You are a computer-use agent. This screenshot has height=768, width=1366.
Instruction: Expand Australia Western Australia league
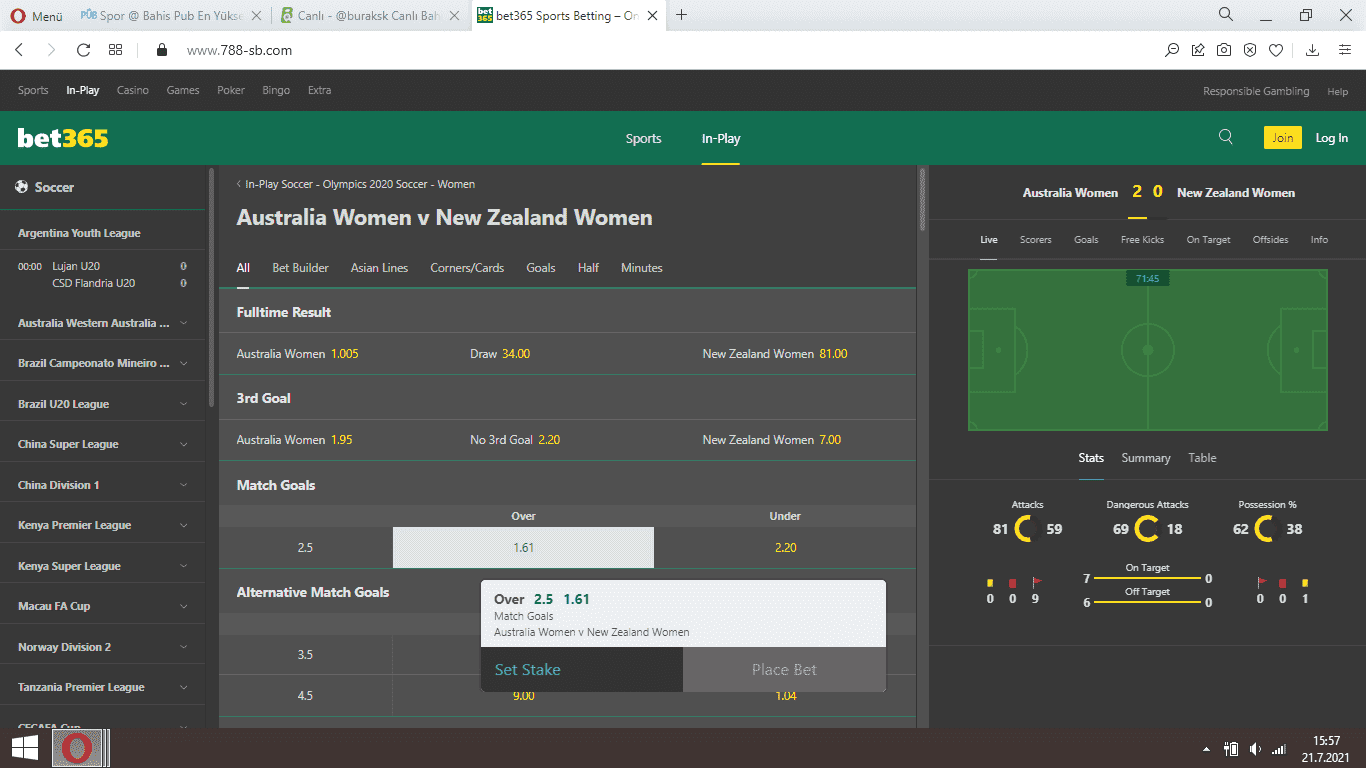(x=184, y=323)
